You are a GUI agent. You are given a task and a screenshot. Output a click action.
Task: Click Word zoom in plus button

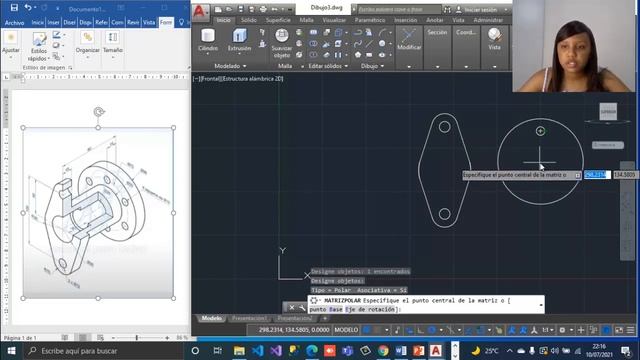pyautogui.click(x=167, y=338)
